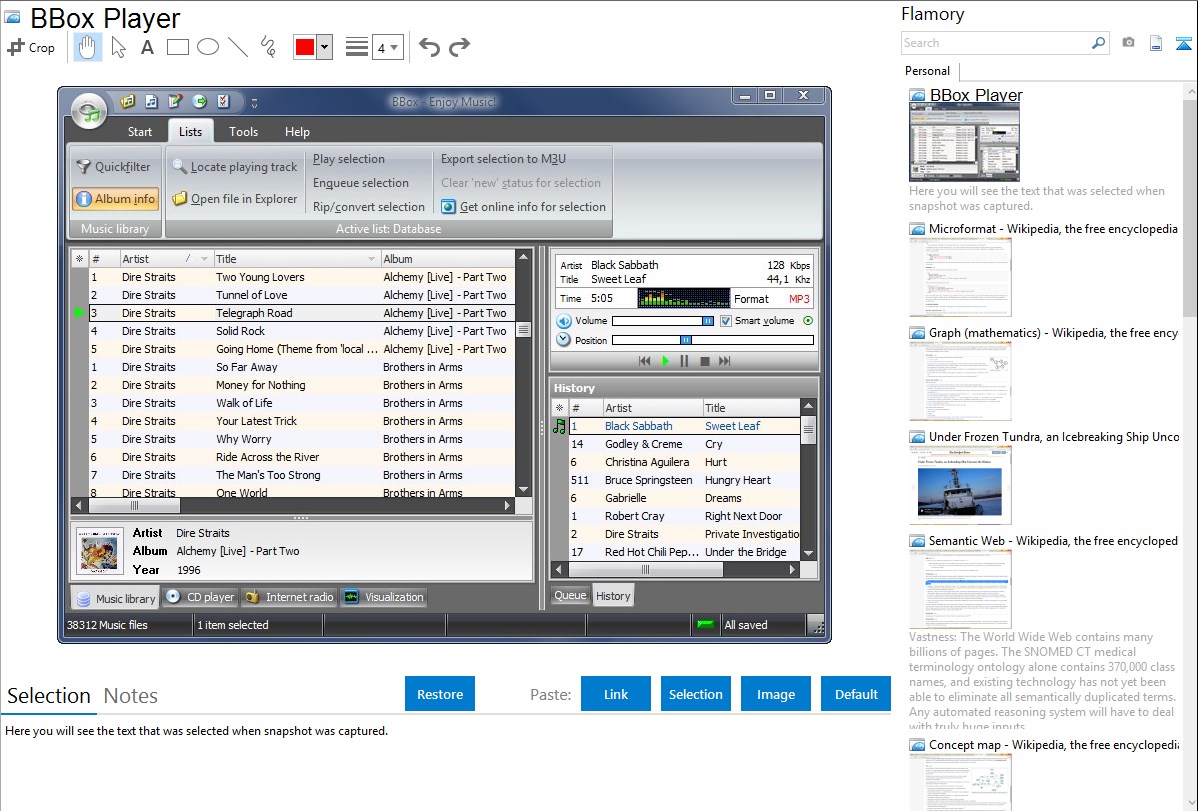Choose the text annotation tool
This screenshot has width=1198, height=811.
tap(147, 47)
